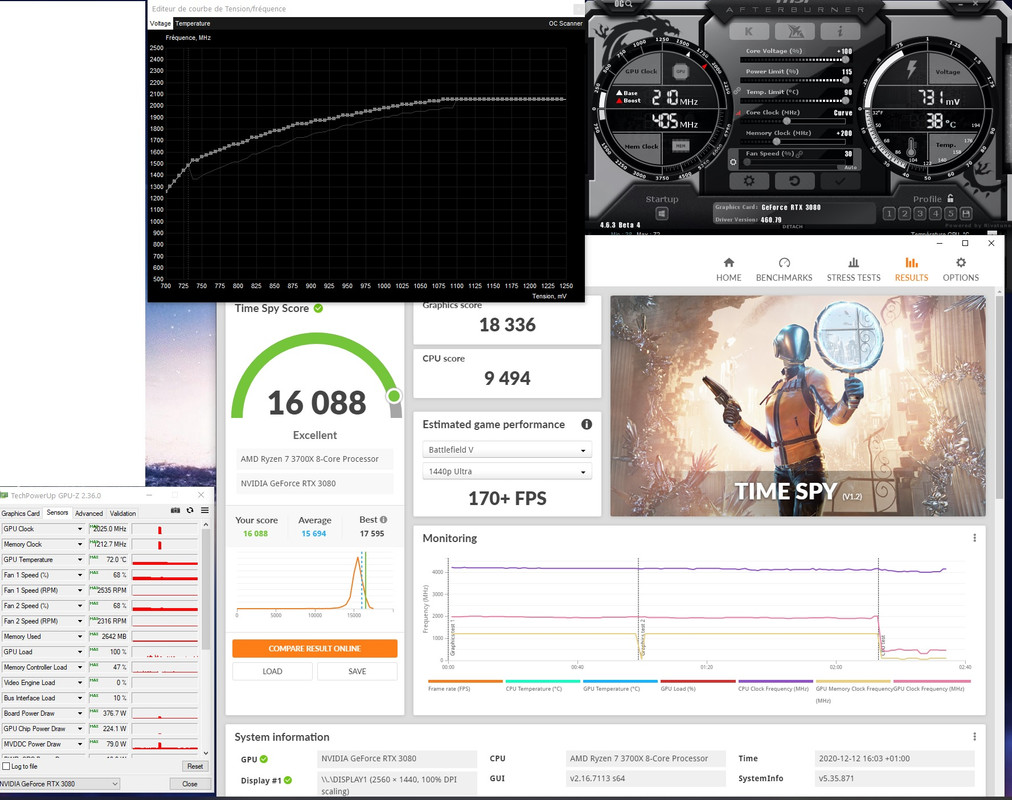The image size is (1012, 800).
Task: Open the Advanced tab in GPU-Z
Action: pyautogui.click(x=89, y=514)
